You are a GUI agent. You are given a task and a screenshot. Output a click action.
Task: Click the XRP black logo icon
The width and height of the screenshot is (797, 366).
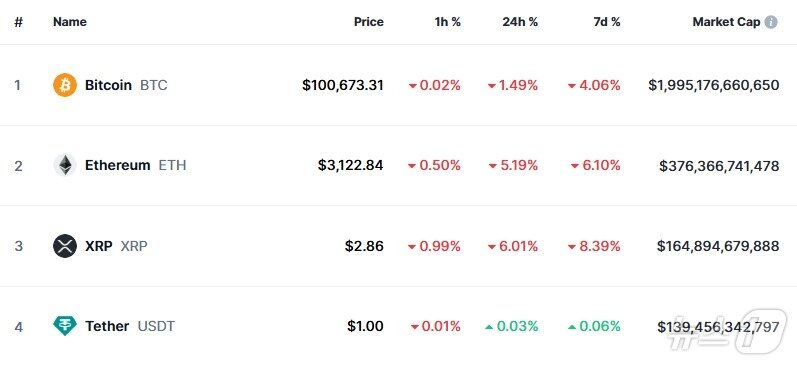tap(65, 246)
